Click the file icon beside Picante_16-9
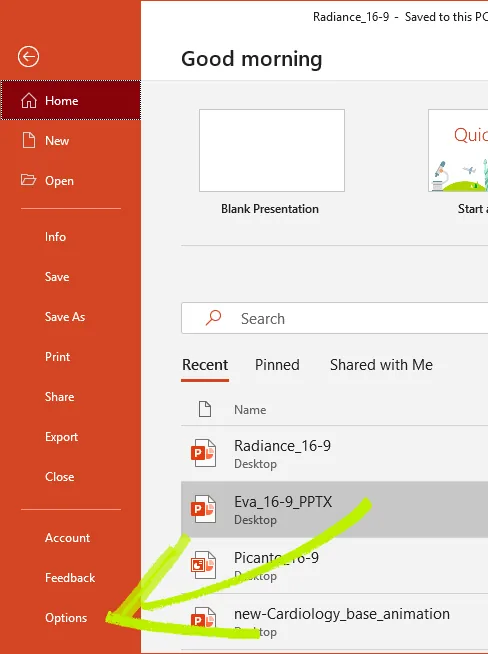This screenshot has width=488, height=654. pos(203,565)
